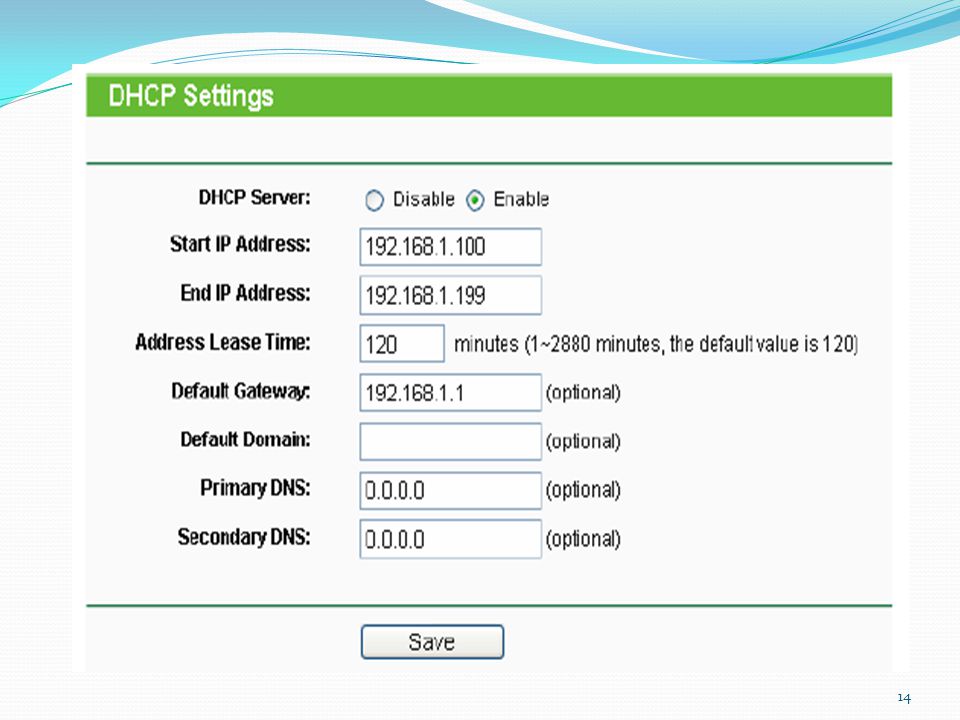
Task: Select the Enable DHCP Server radio button
Action: [x=475, y=200]
